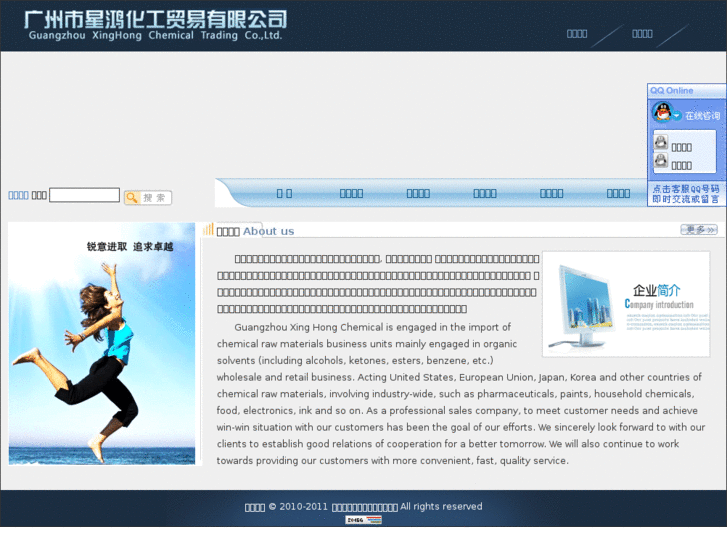Click the footer text All rights reserved

(x=441, y=507)
